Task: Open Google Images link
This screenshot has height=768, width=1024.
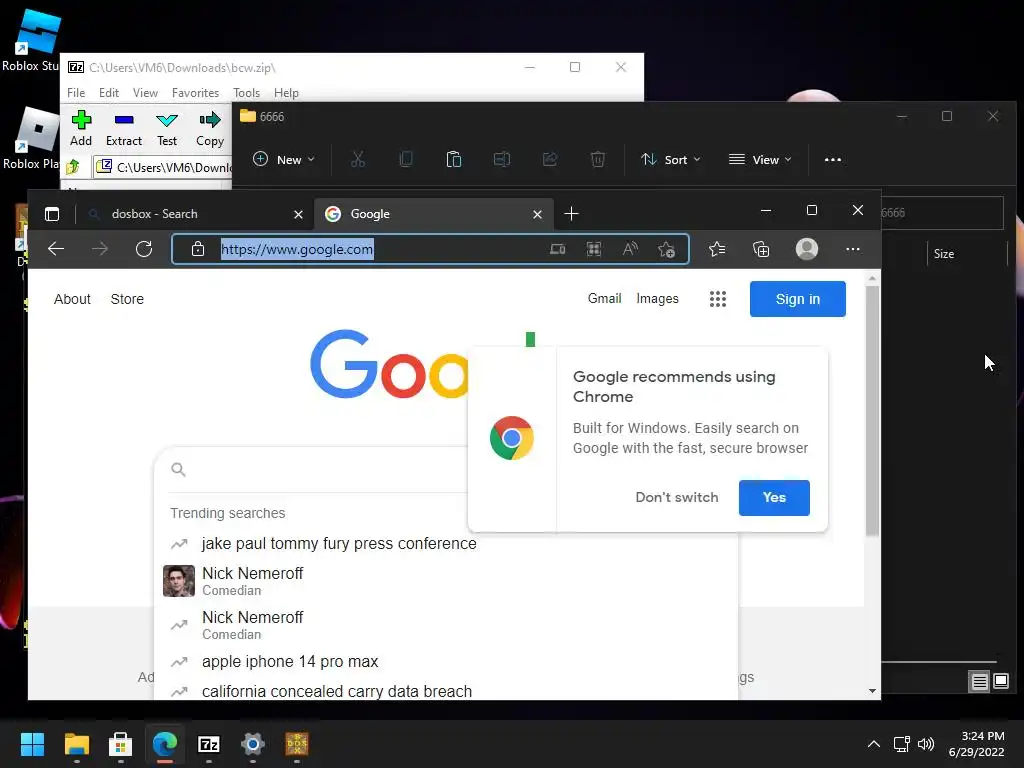Action: 658,298
